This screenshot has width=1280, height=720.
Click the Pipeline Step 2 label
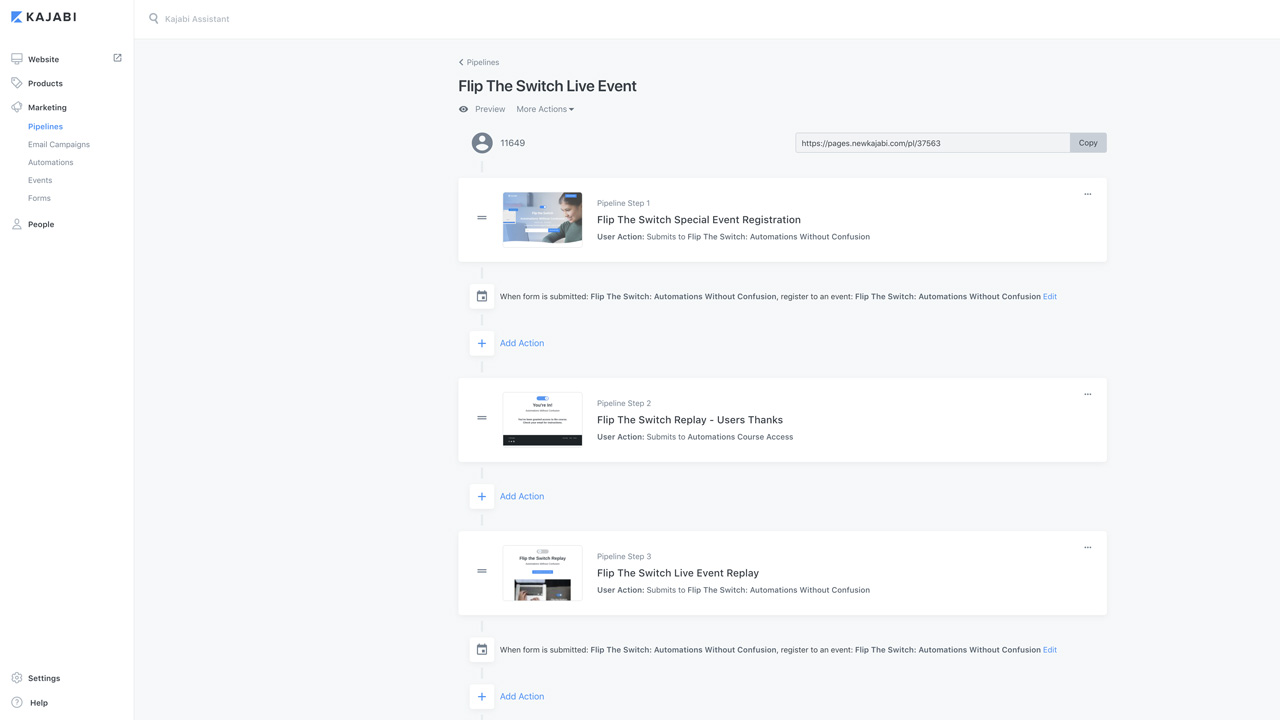(624, 403)
